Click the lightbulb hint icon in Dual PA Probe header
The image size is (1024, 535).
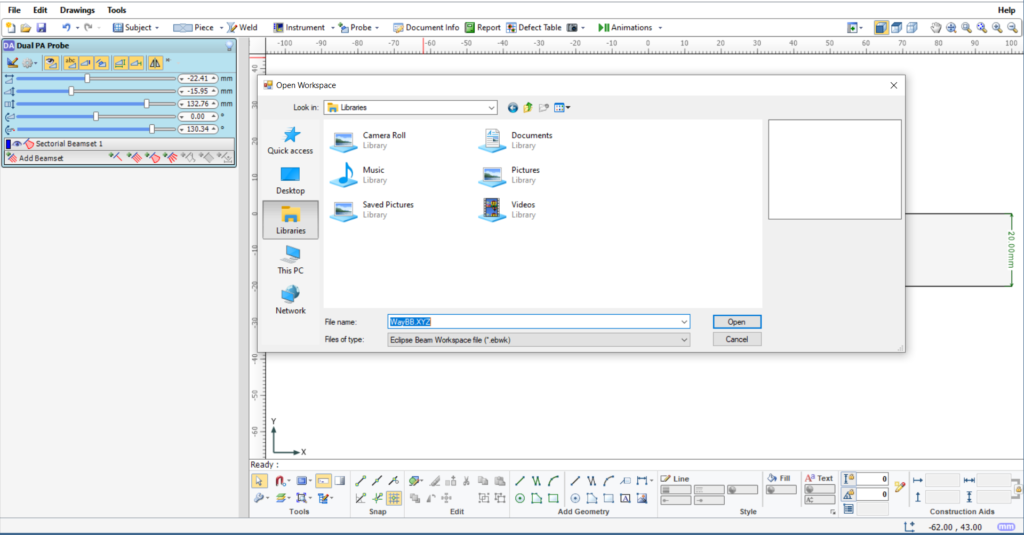[229, 46]
